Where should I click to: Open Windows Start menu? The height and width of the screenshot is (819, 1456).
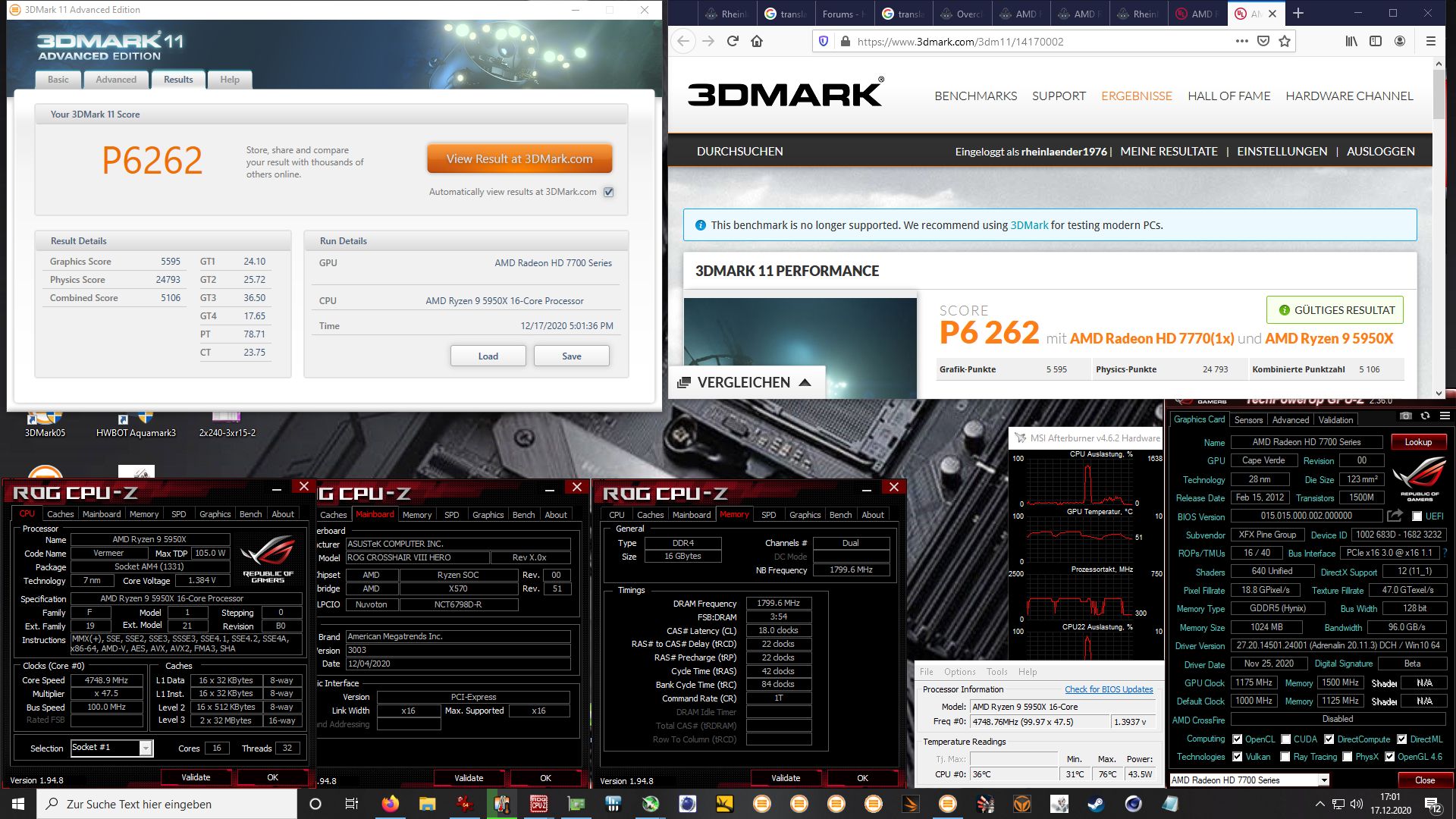(x=18, y=804)
